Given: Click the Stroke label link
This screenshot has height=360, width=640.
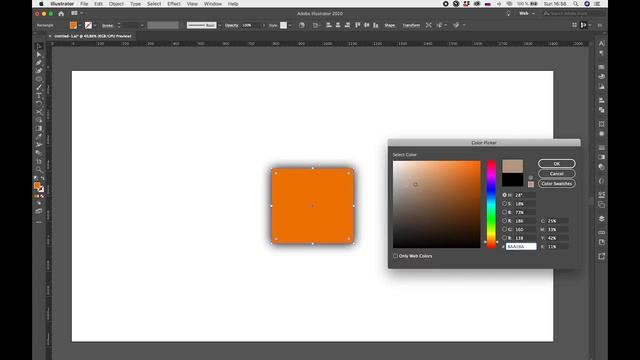Looking at the screenshot, I should [108, 25].
